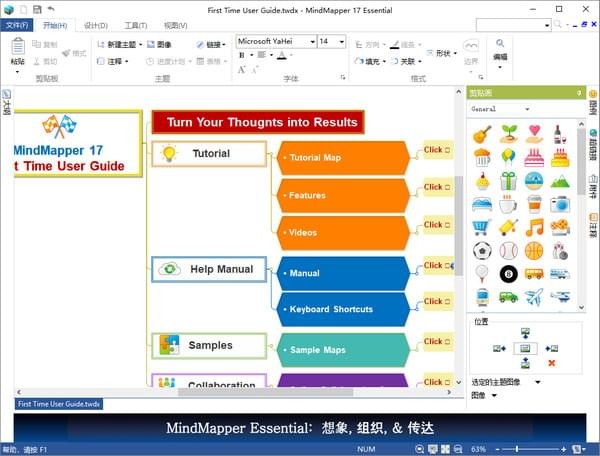Pick the airplane clipart icon
The width and height of the screenshot is (600, 456).
[x=534, y=297]
